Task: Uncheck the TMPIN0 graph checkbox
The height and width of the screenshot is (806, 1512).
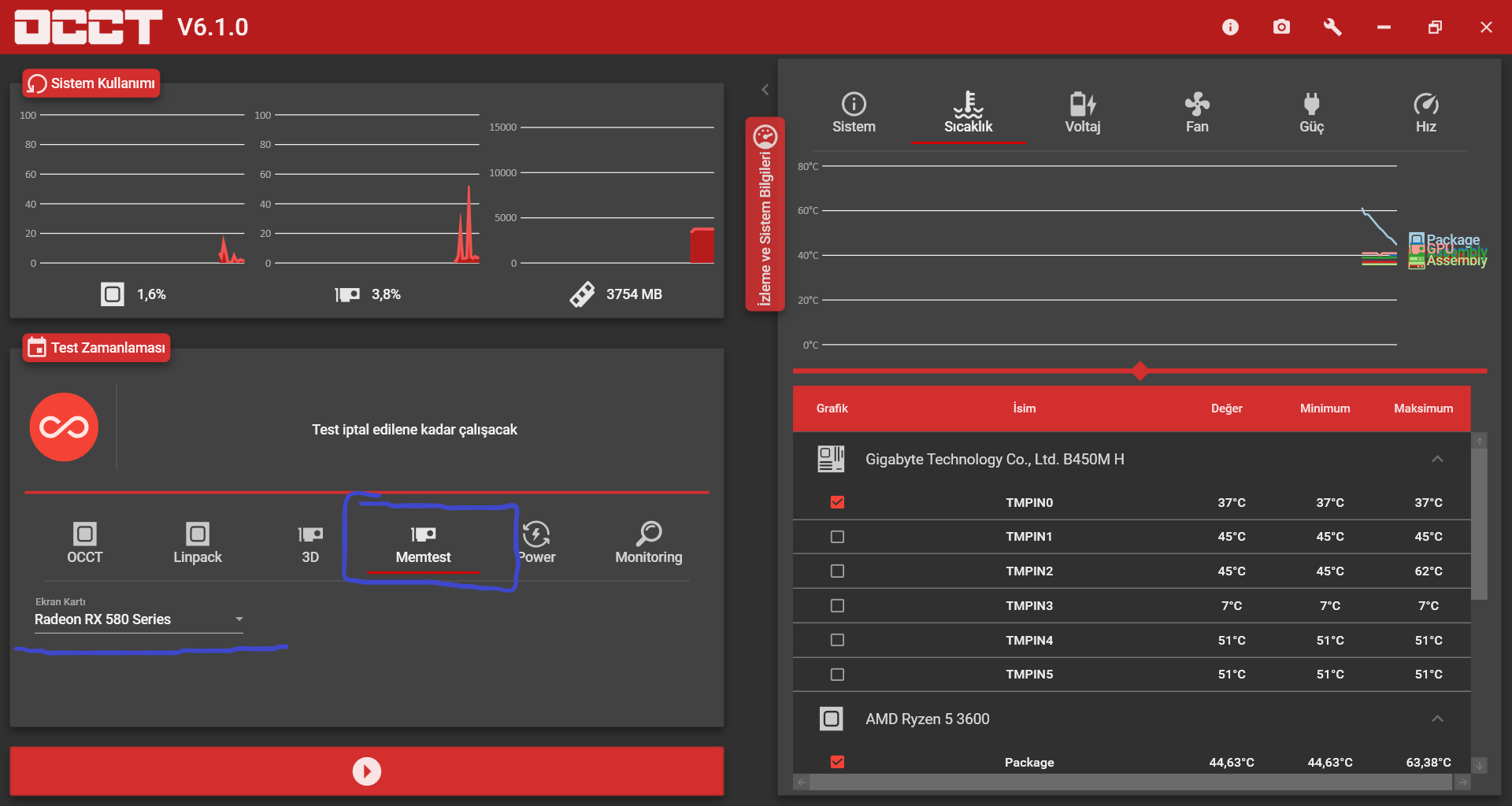Action: [837, 502]
